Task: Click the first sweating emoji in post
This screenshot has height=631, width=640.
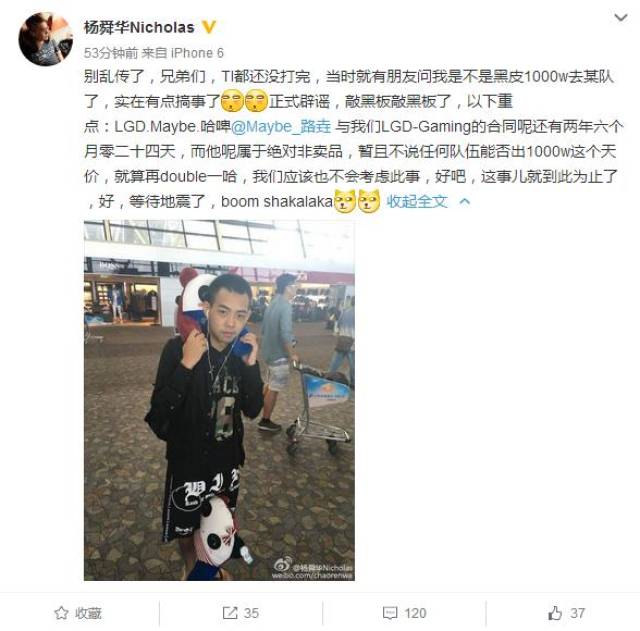Action: click(x=232, y=101)
